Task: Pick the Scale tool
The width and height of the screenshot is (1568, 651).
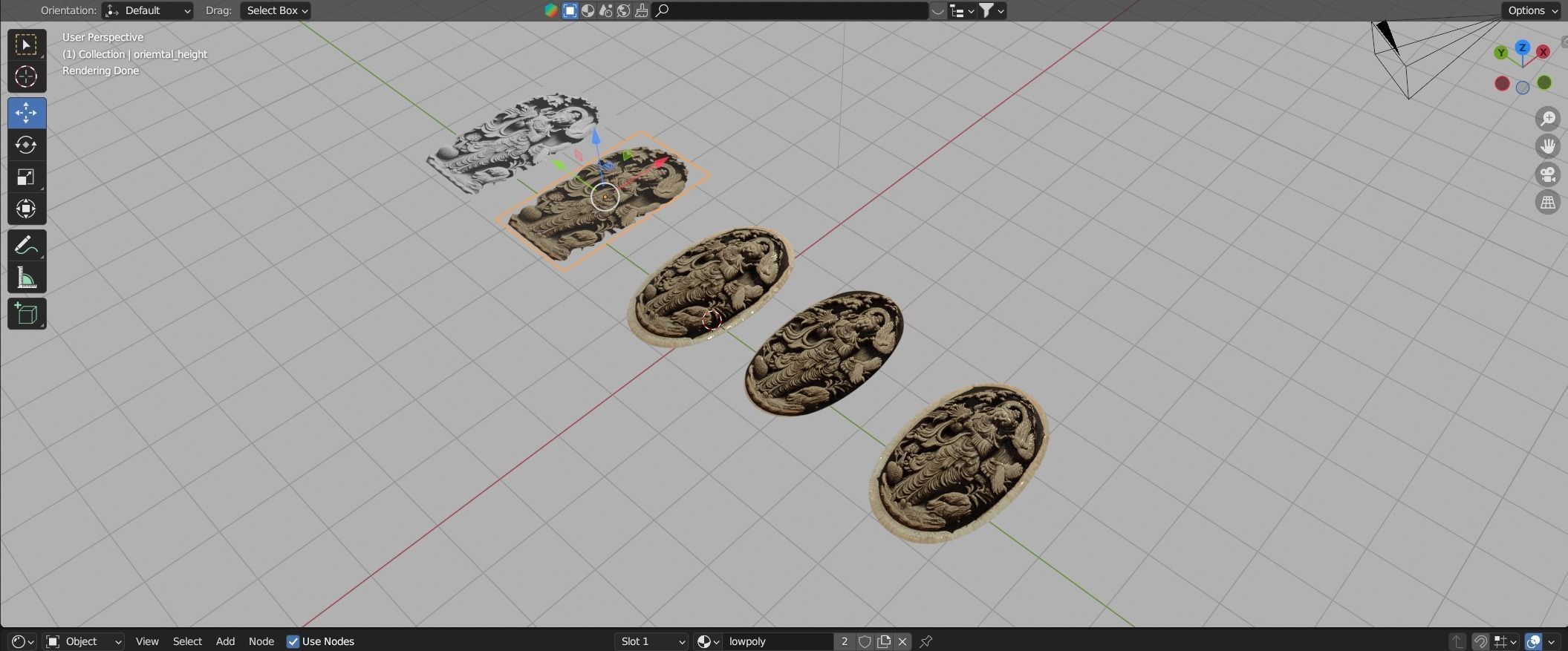Action: [x=27, y=177]
